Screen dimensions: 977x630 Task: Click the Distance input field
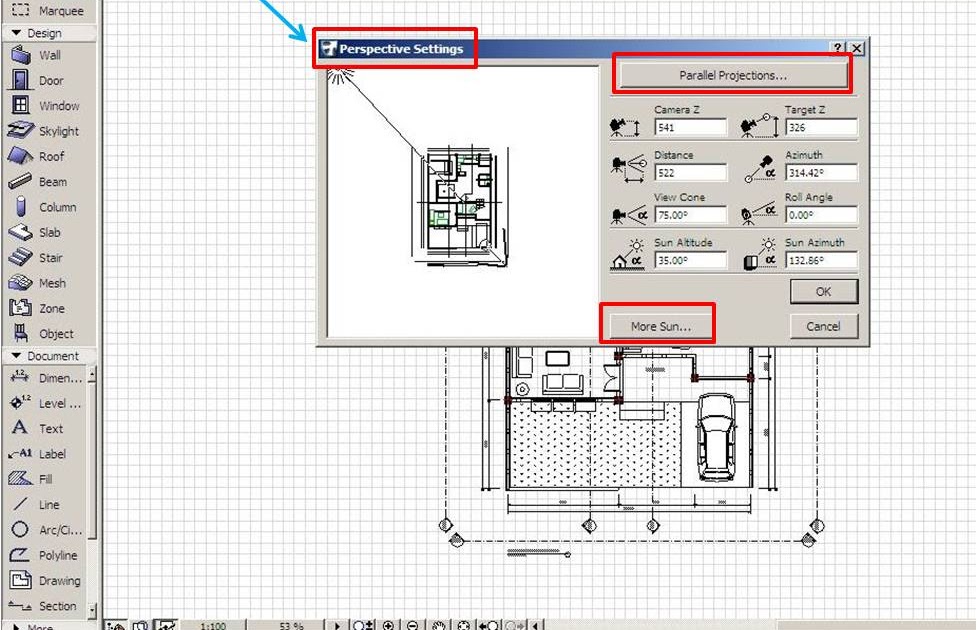tap(690, 173)
